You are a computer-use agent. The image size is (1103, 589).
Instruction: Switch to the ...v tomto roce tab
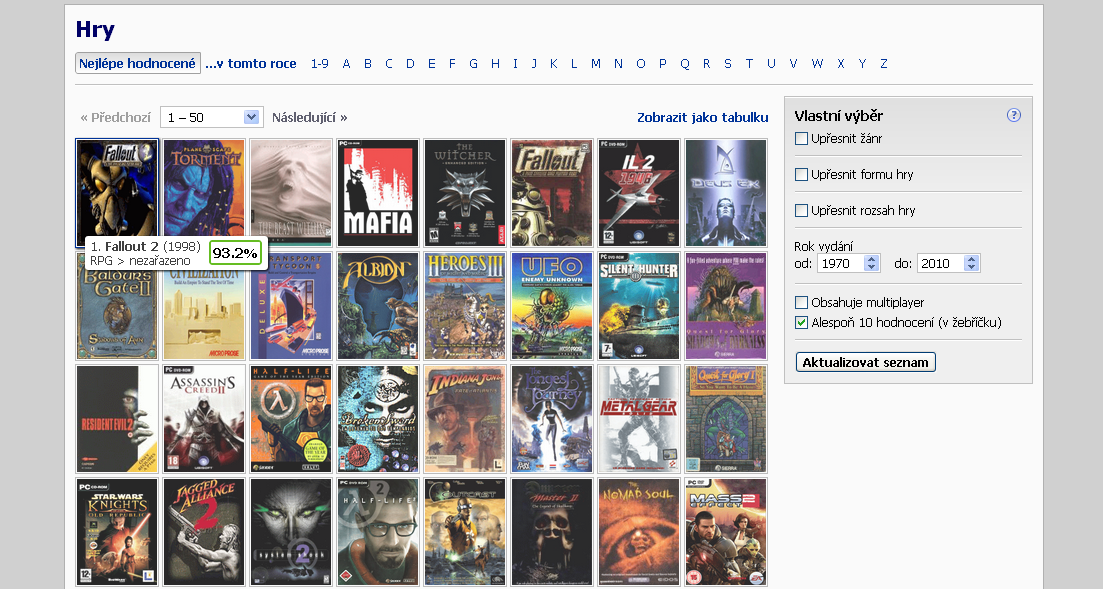[x=251, y=63]
